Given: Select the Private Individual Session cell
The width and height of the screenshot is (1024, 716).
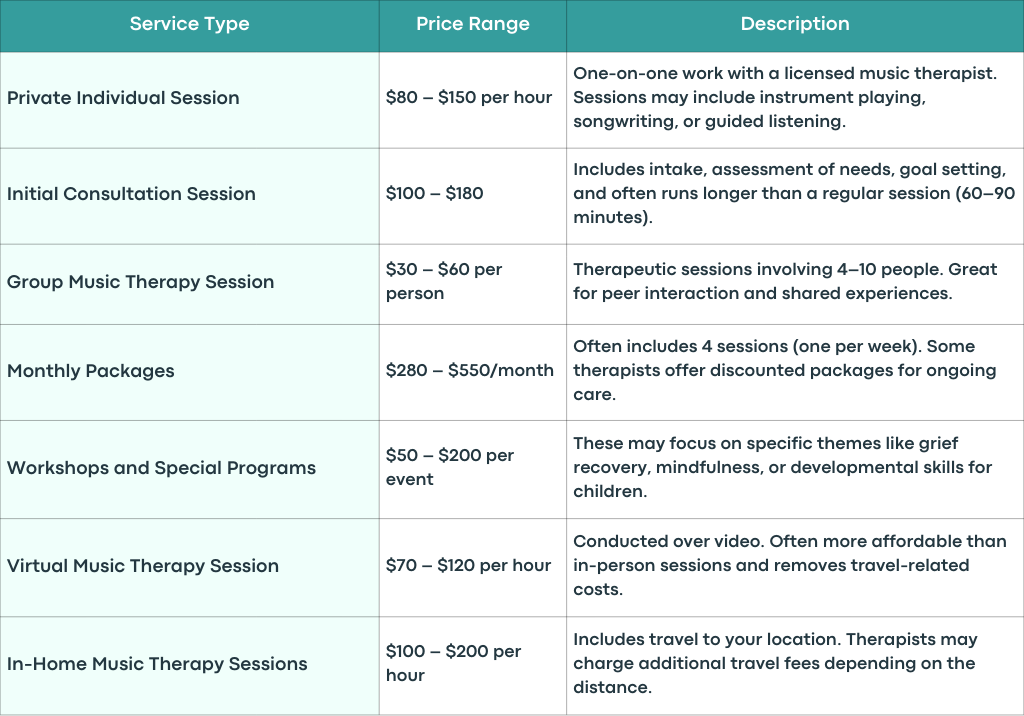Looking at the screenshot, I should pyautogui.click(x=189, y=100).
